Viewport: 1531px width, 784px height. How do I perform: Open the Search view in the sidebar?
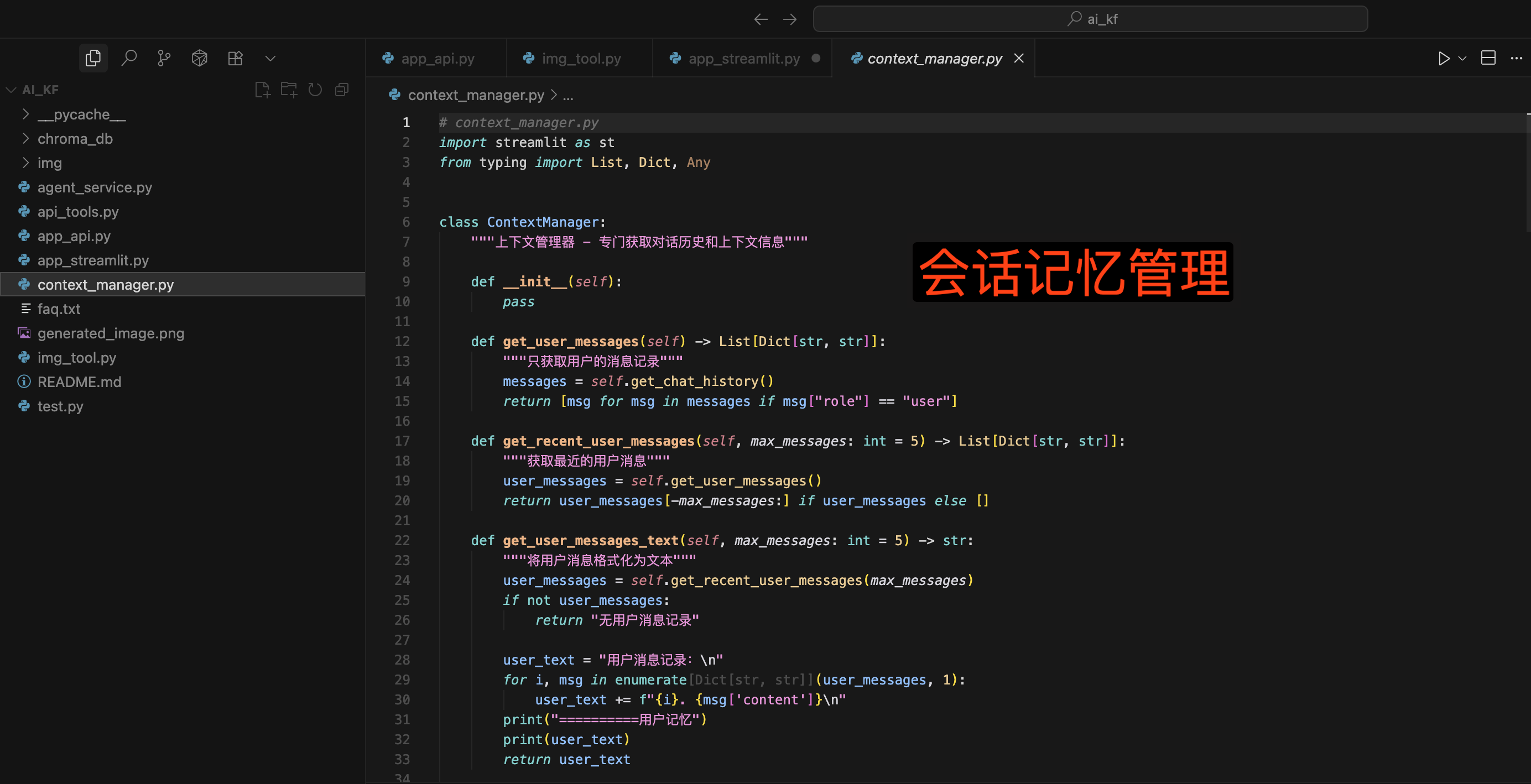[x=129, y=58]
